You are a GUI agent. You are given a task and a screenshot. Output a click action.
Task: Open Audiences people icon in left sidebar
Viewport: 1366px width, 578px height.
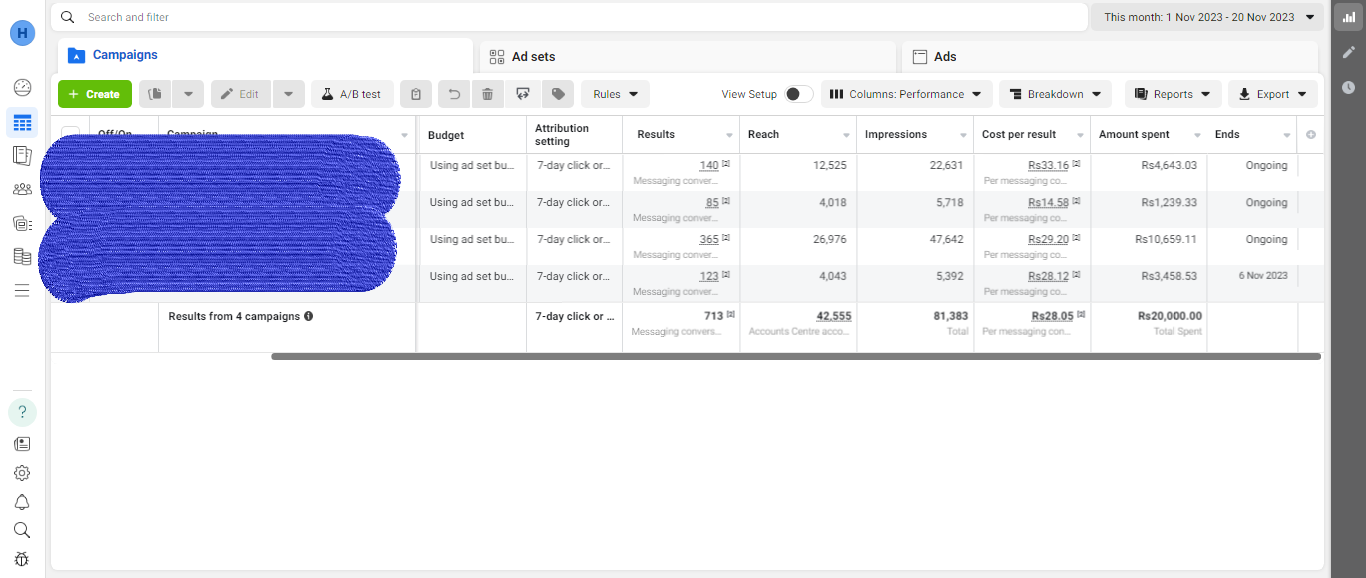22,189
